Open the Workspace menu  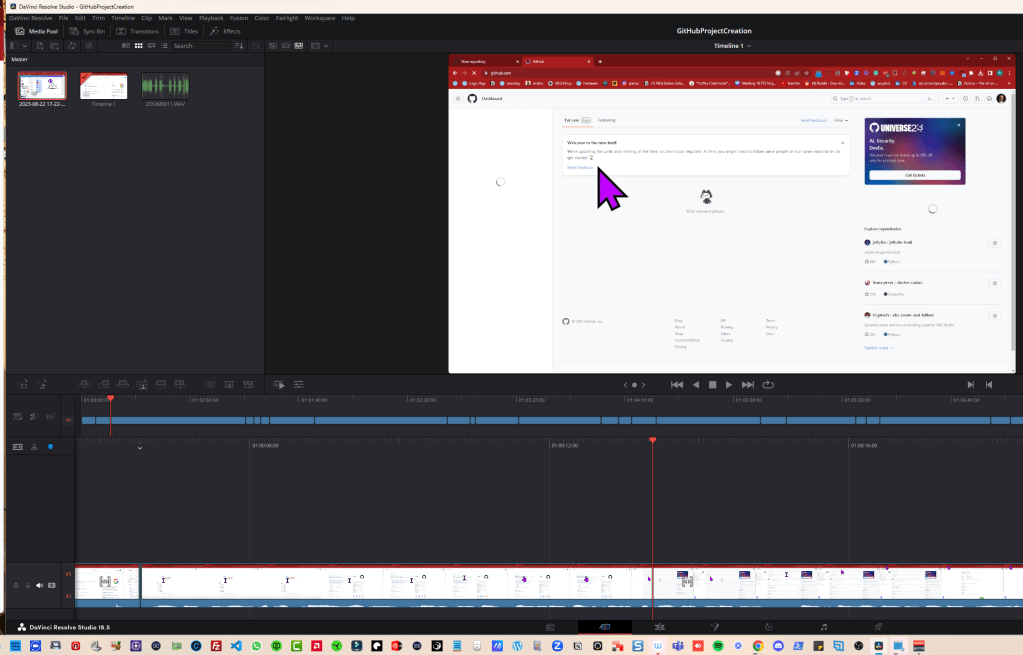320,18
